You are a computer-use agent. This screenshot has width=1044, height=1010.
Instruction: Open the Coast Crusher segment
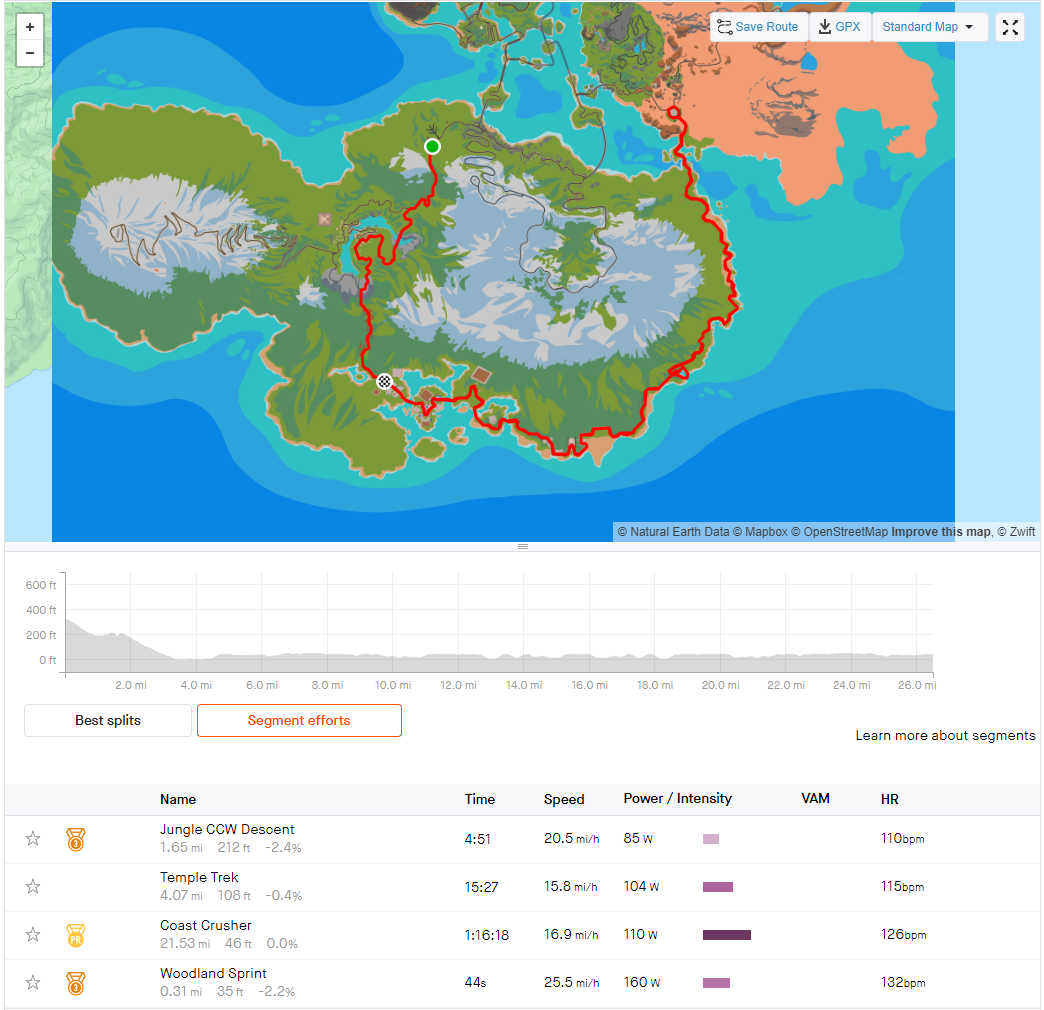tap(206, 925)
